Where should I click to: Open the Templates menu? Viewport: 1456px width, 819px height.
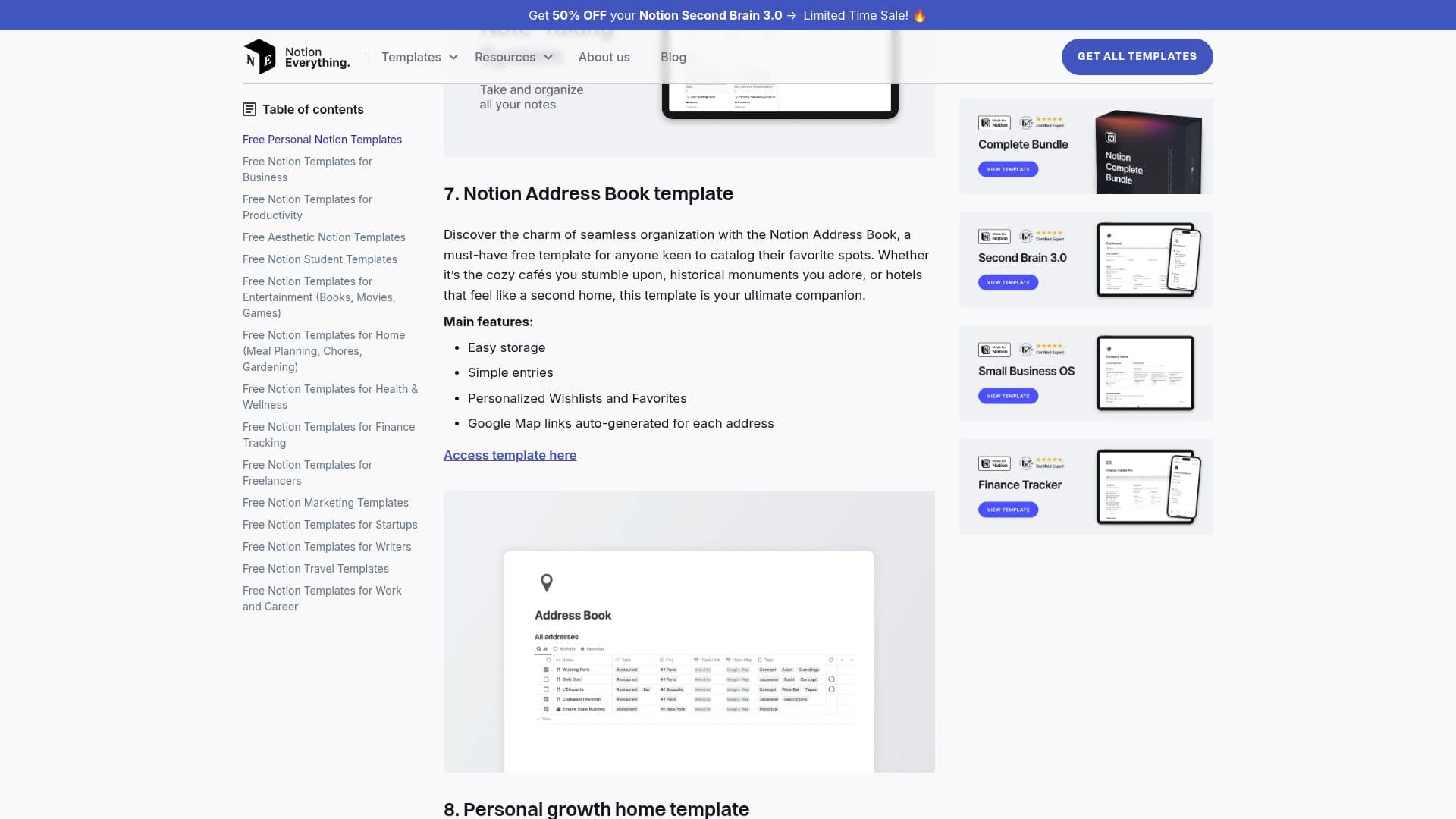411,57
